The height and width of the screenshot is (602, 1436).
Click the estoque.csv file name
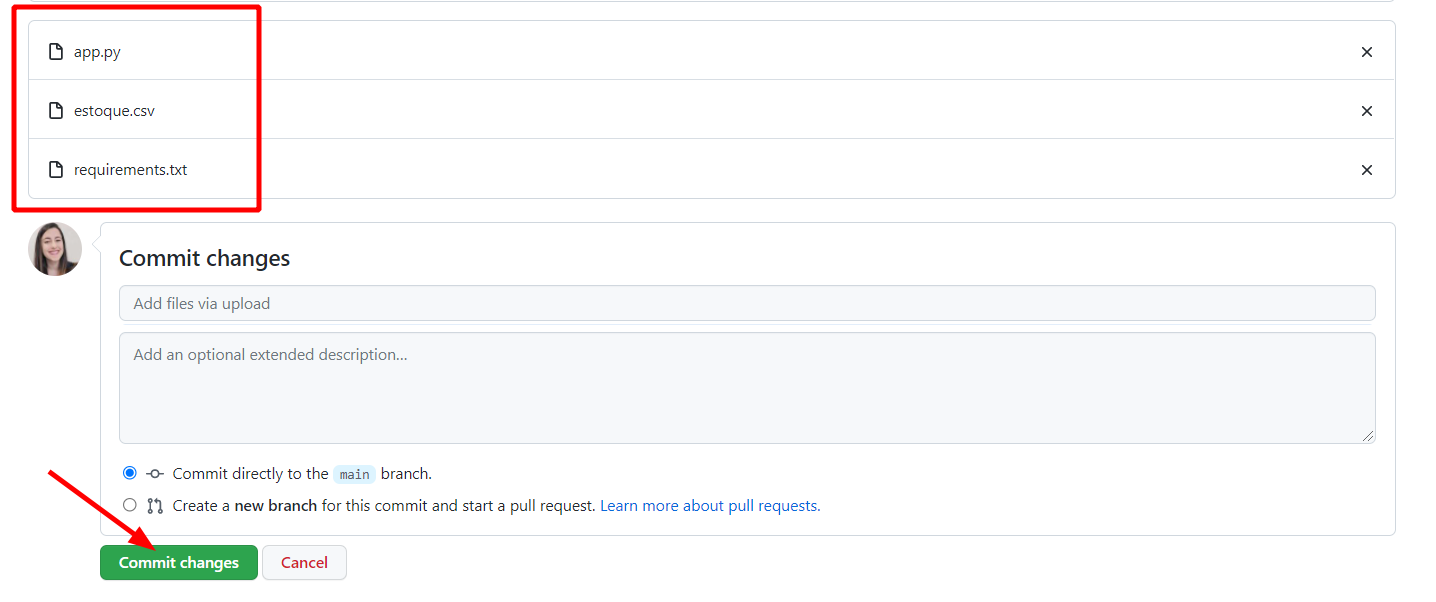pos(114,111)
